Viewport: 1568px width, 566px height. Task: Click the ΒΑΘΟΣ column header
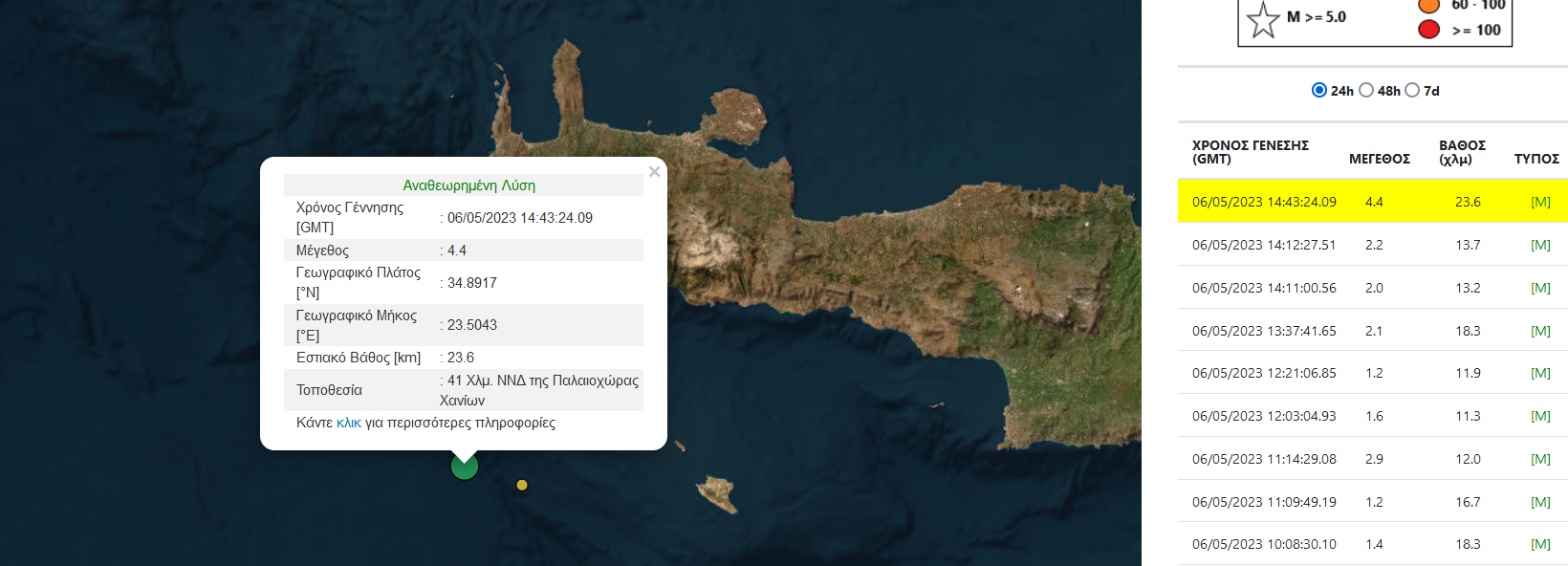(x=1462, y=152)
